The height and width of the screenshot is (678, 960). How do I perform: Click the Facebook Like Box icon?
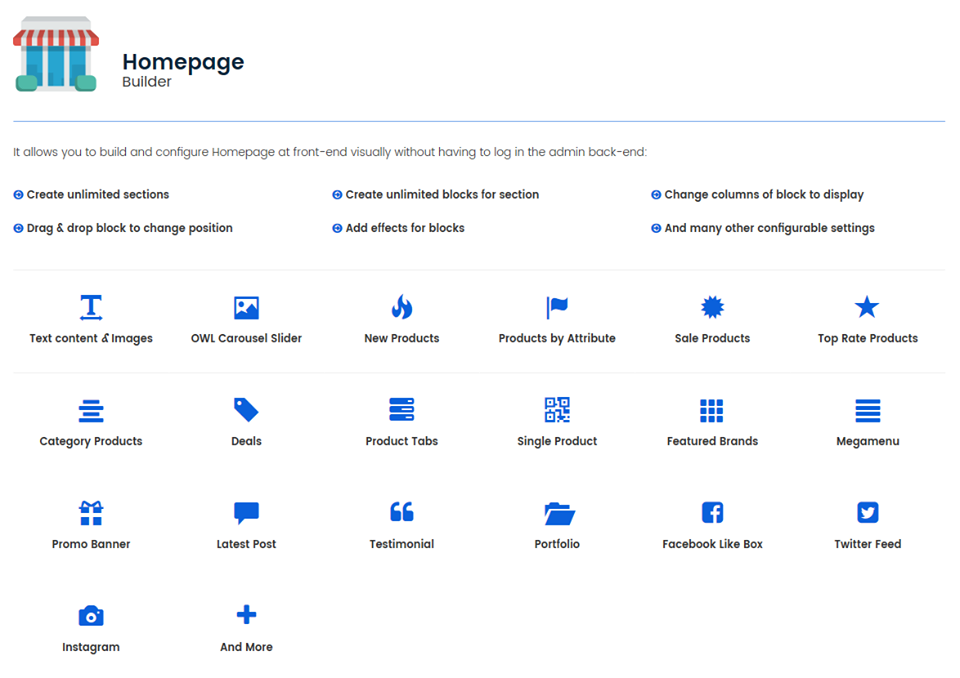coord(712,512)
